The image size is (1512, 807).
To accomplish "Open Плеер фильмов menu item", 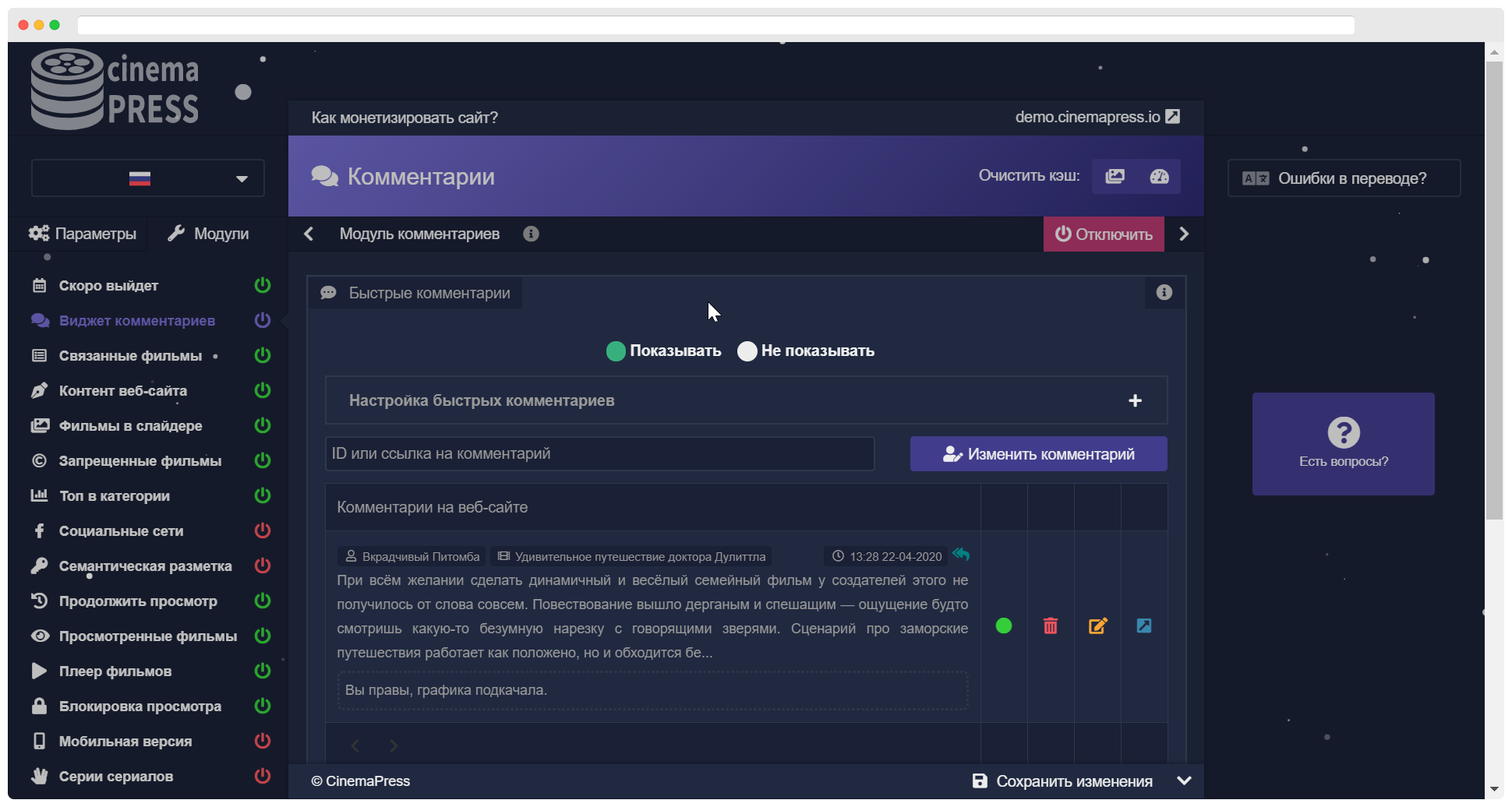I will 115,671.
